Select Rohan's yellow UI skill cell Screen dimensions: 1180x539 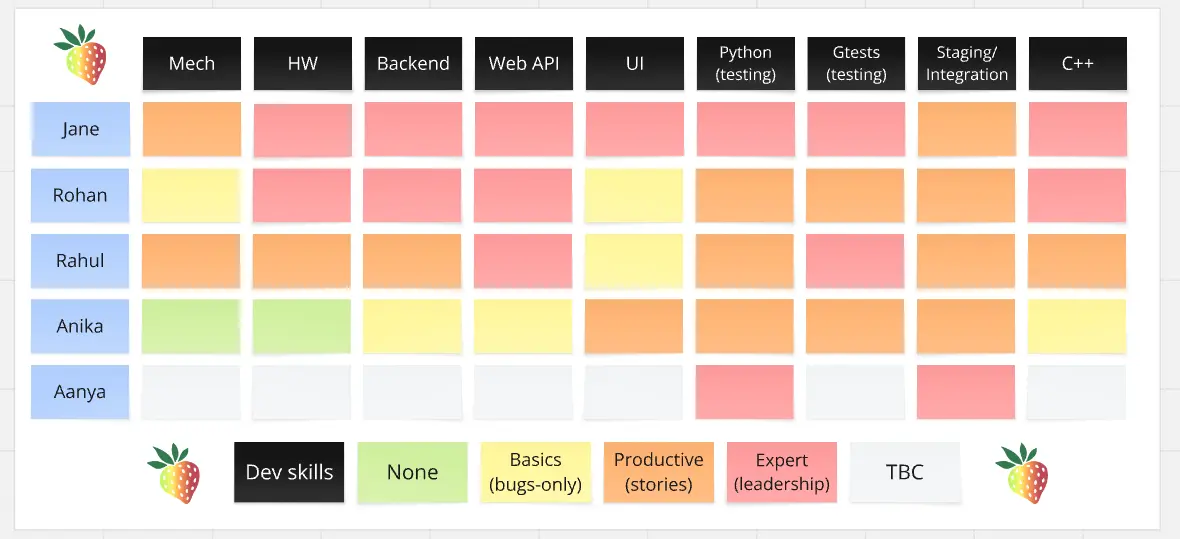[x=634, y=195]
